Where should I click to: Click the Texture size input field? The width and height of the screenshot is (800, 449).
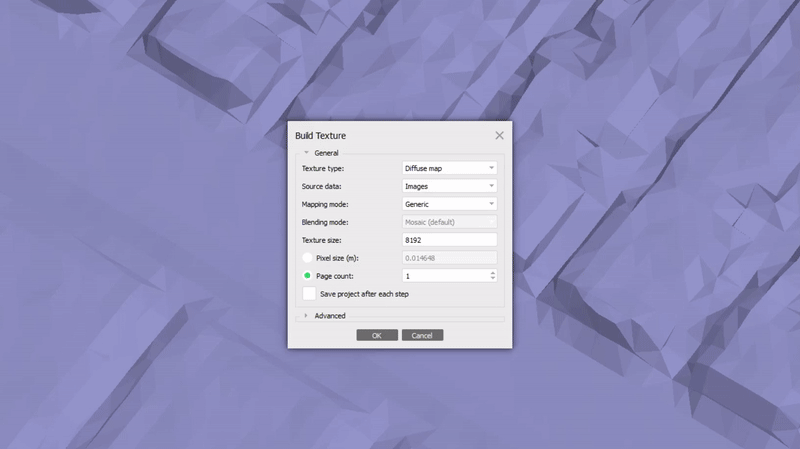tap(449, 240)
